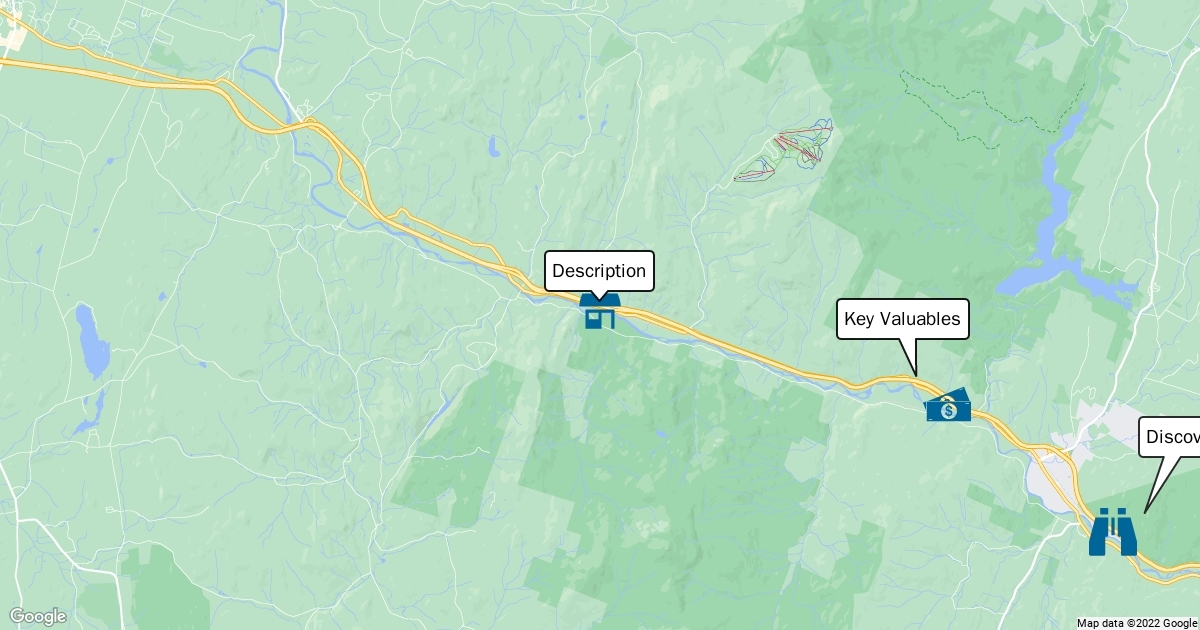This screenshot has width=1200, height=630.
Task: Click the small blue pond near top center
Action: coord(493,147)
